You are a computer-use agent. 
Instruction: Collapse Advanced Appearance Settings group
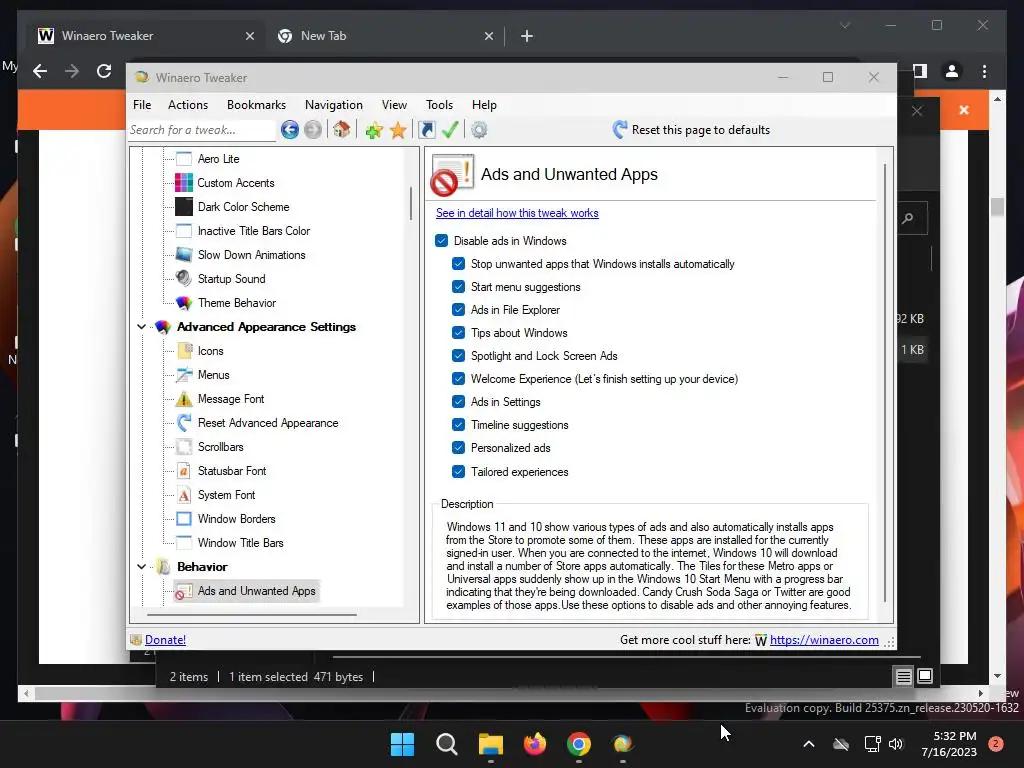tap(142, 327)
